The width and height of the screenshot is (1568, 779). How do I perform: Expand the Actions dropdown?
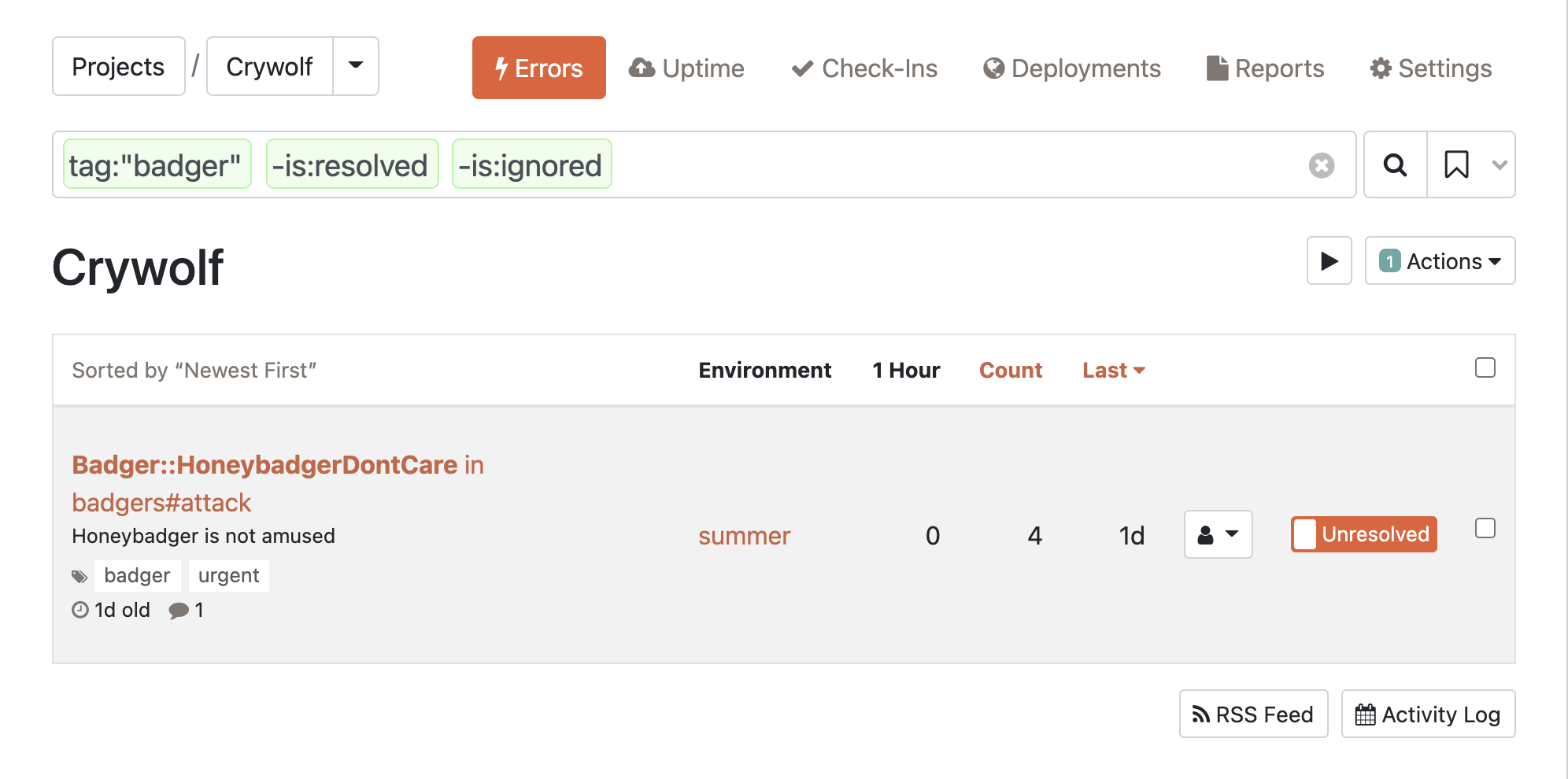(x=1440, y=260)
